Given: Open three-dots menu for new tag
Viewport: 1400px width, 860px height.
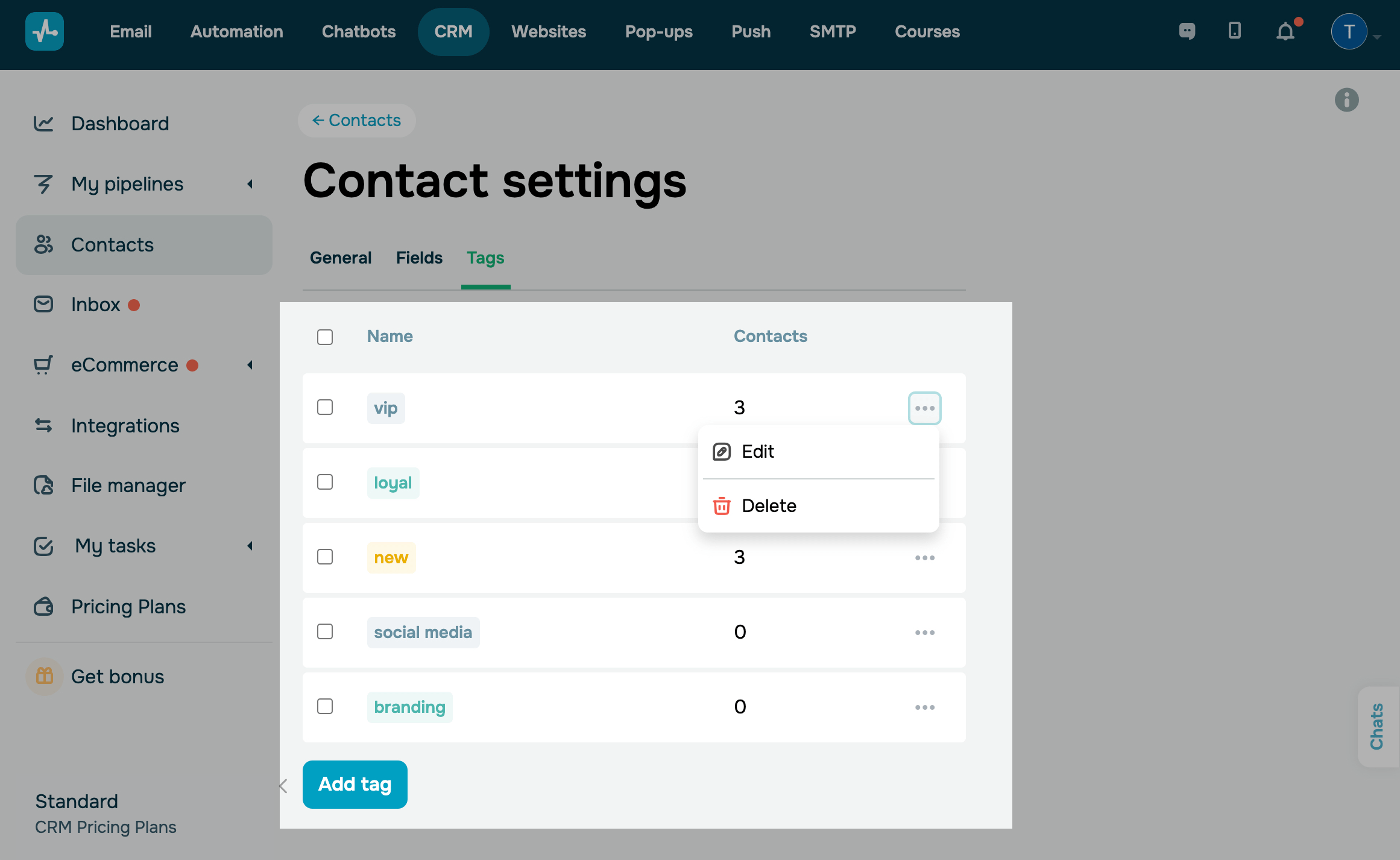Looking at the screenshot, I should [x=924, y=558].
